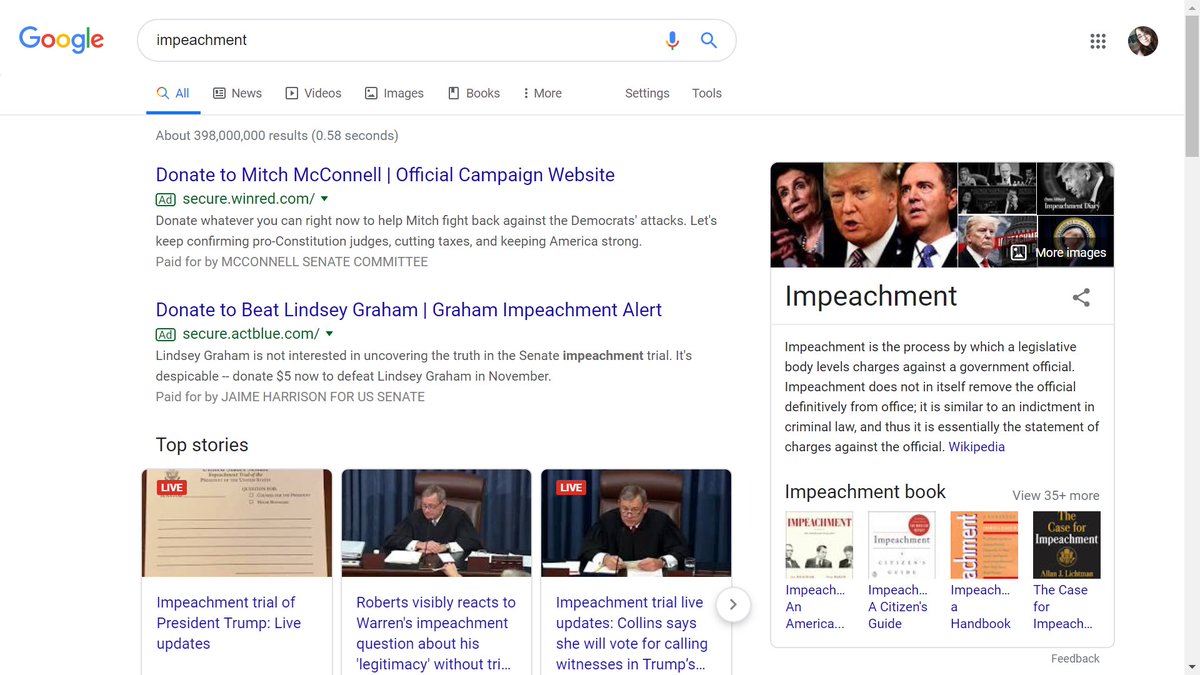Open the LIVE Collins story thumbnail image
This screenshot has height=675, width=1200.
[x=636, y=523]
